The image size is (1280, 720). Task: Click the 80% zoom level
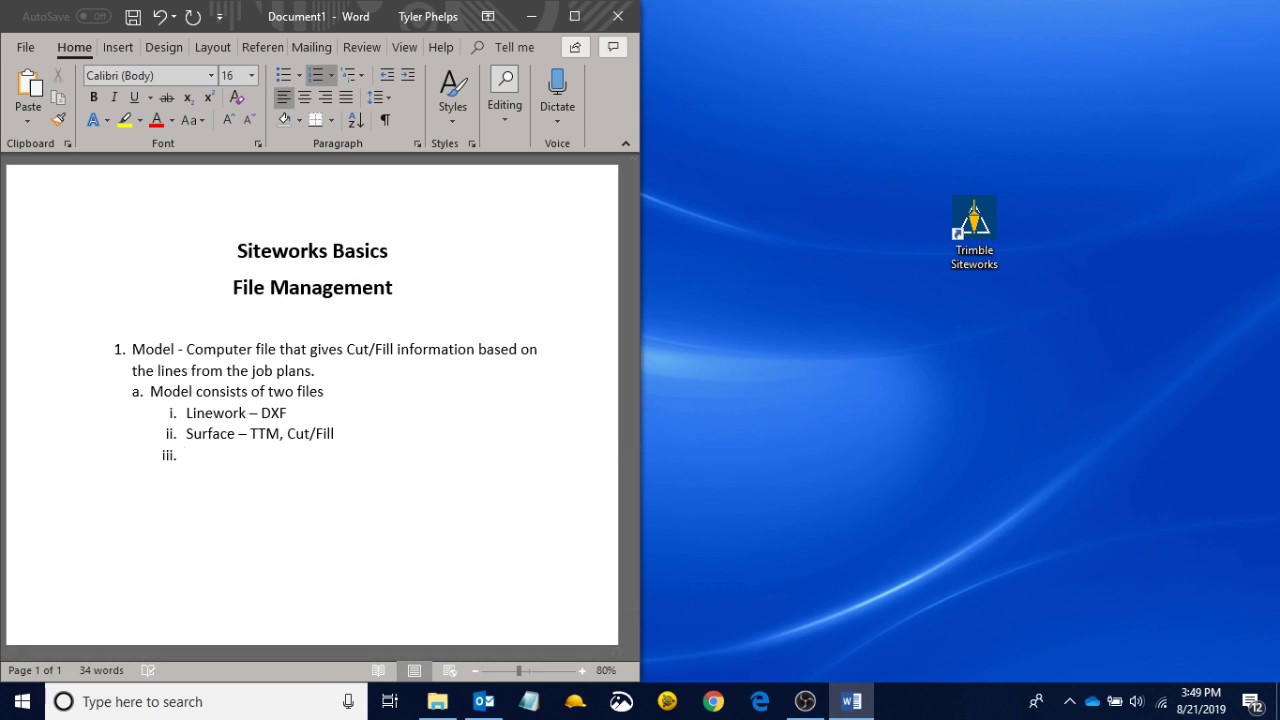tap(606, 671)
